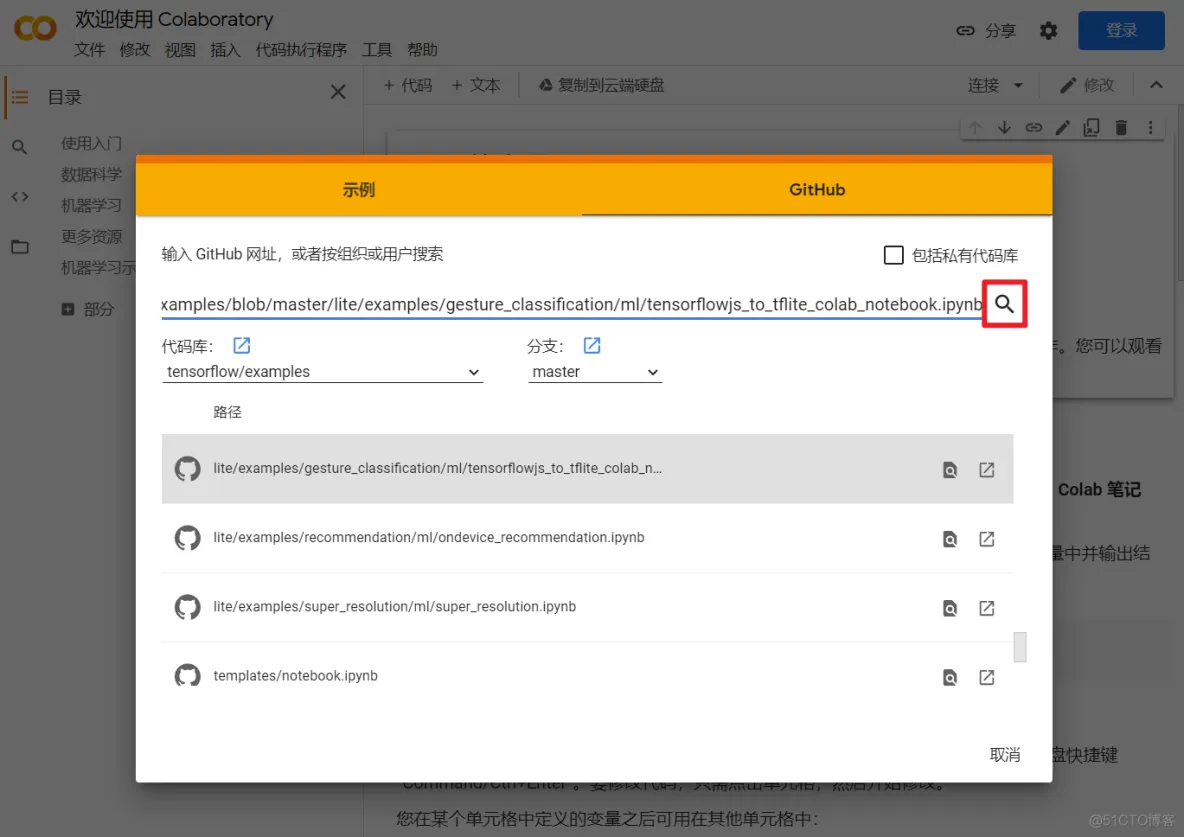Image resolution: width=1184 pixels, height=837 pixels.
Task: Select templates/notebook.ipynb path text
Action: (295, 676)
